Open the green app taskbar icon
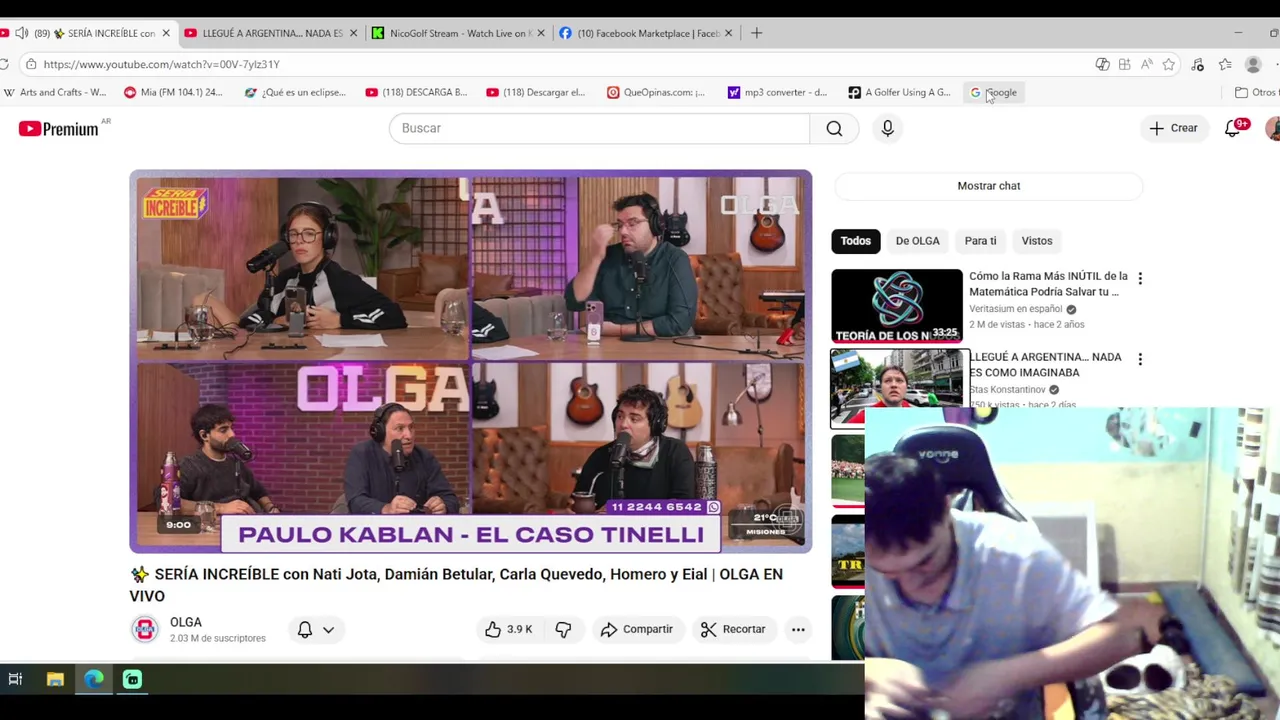Screen dimensions: 1280x720 click(132, 679)
